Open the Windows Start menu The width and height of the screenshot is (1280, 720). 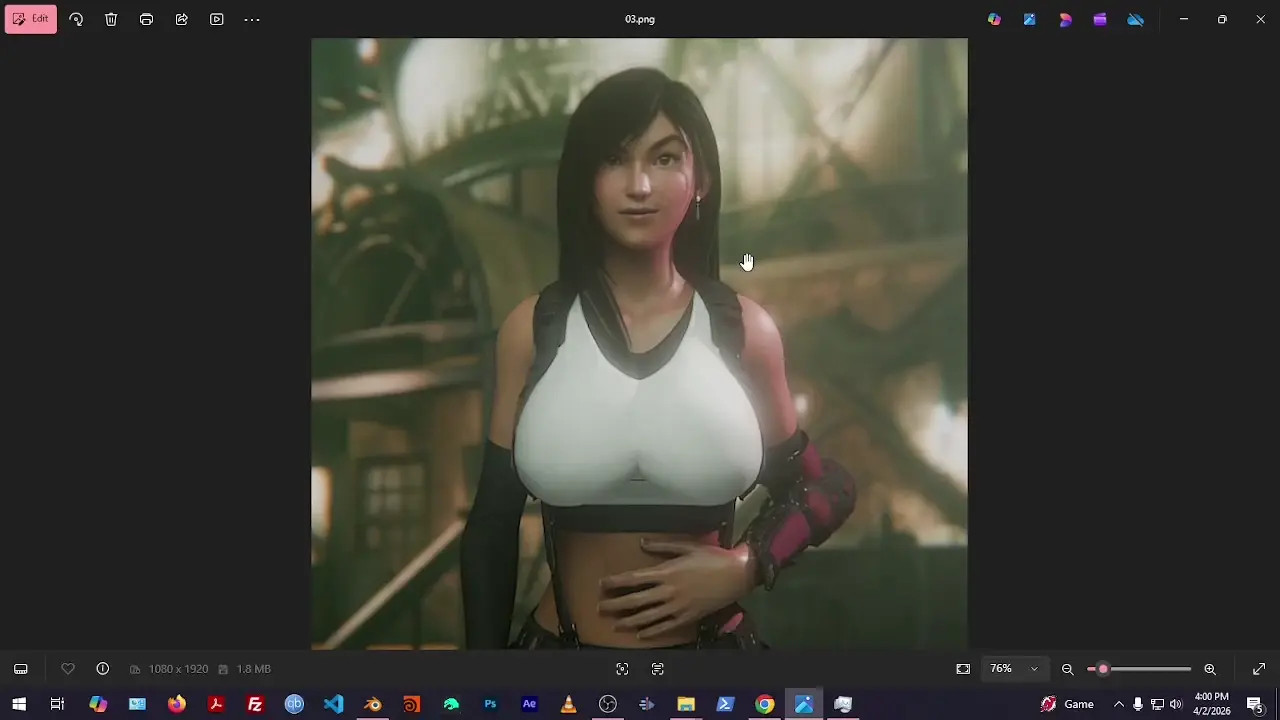point(18,704)
